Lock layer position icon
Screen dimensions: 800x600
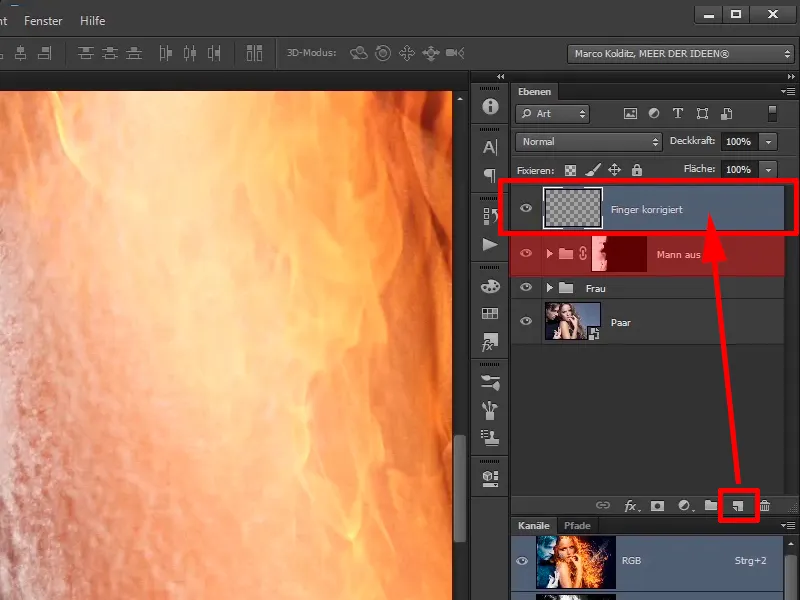click(x=614, y=170)
